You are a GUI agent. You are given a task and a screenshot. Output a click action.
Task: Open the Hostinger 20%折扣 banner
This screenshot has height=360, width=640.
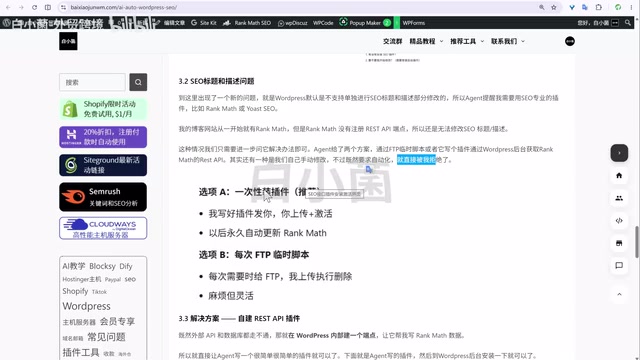coord(103,137)
